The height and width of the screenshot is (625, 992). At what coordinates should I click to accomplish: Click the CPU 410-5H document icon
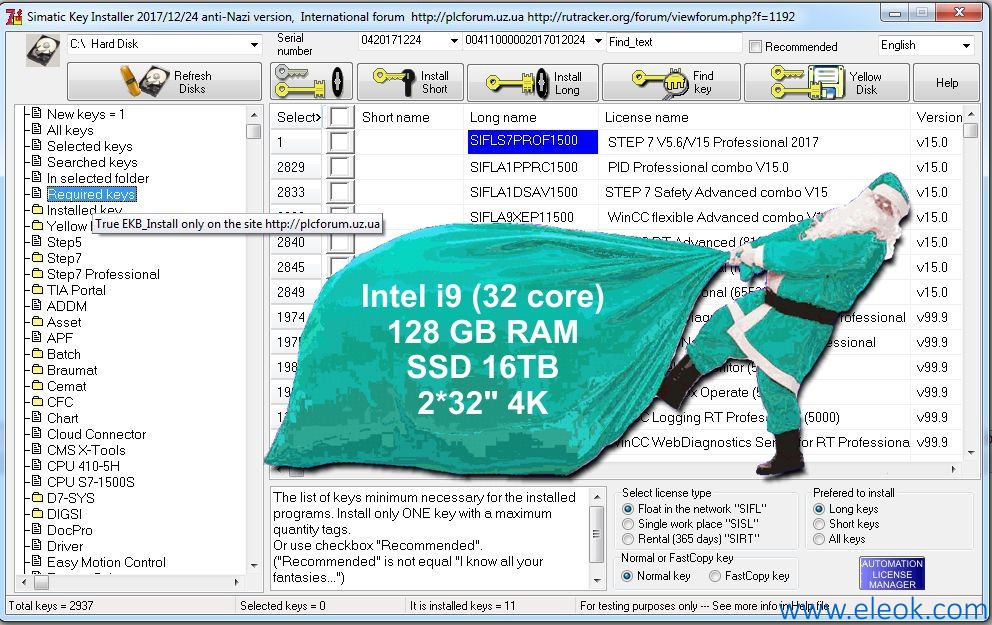[x=37, y=465]
